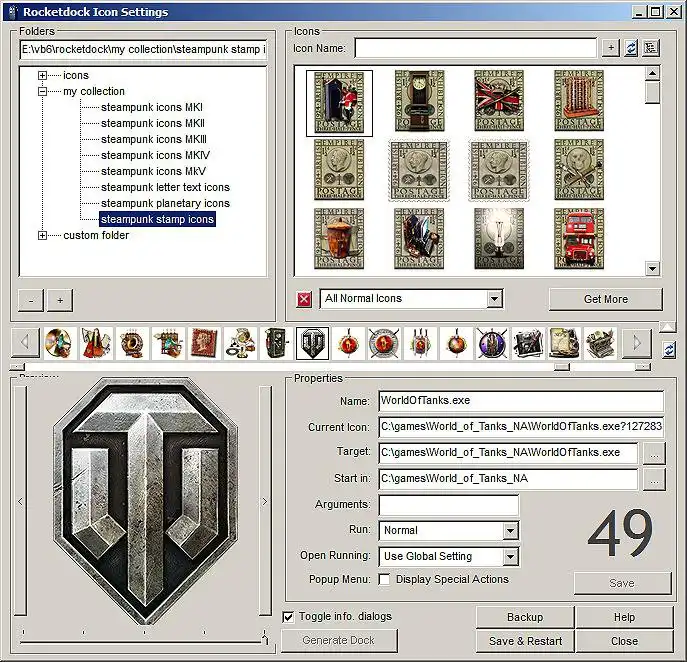The width and height of the screenshot is (687, 662).
Task: Select the steampunk planetary icons folder
Action: point(165,203)
